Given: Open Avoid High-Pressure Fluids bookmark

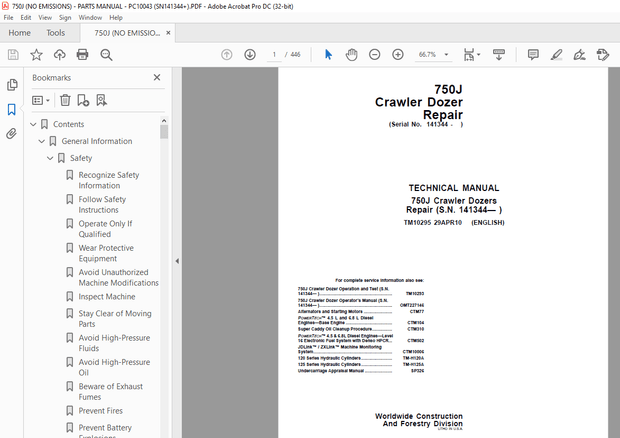Looking at the screenshot, I should pos(114,343).
